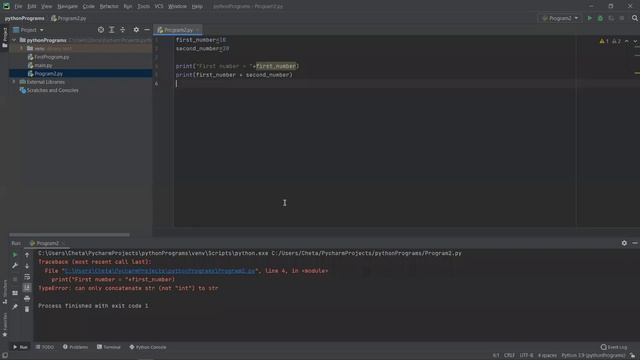
Task: Open indent 4 spaces selector in status bar
Action: pos(547,356)
